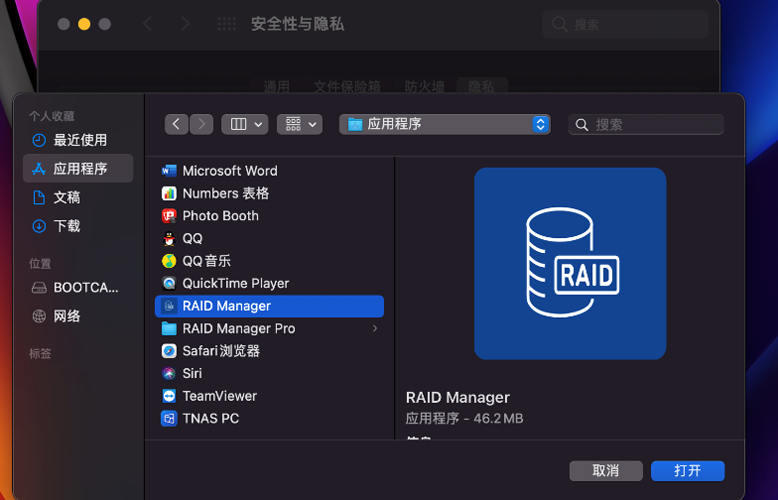Click the 隐私 tab in 安全性与隐私 window
This screenshot has width=778, height=500.
click(481, 86)
